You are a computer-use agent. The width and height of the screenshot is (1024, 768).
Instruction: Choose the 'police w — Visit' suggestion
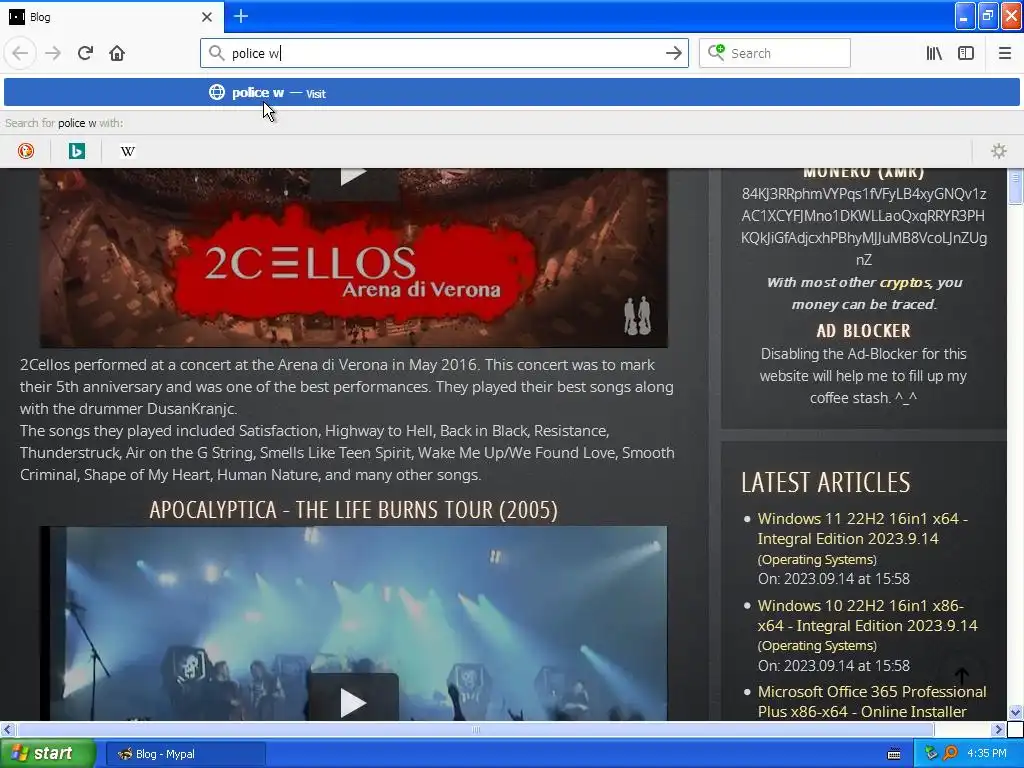(512, 93)
